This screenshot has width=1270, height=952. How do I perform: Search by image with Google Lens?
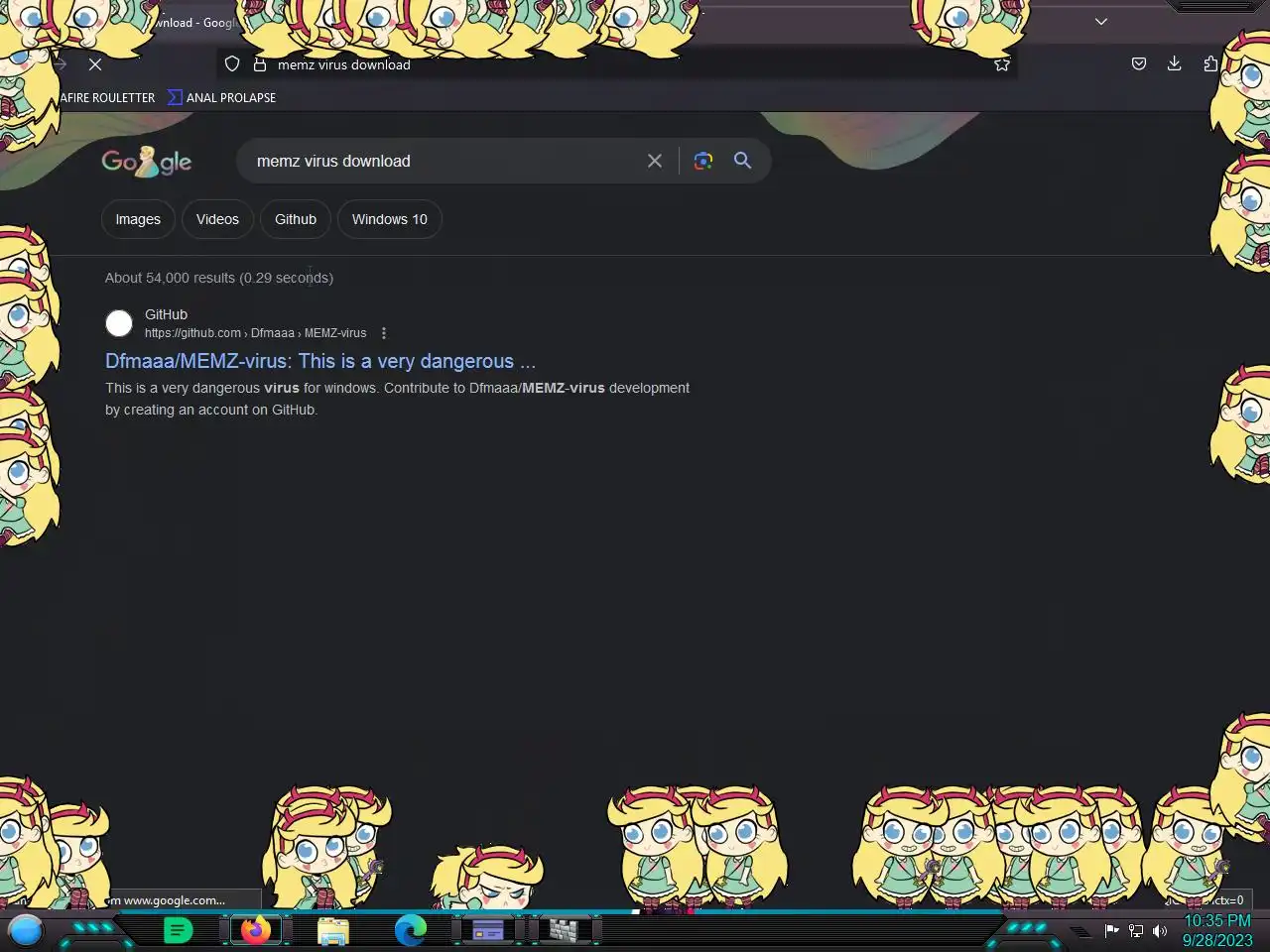(x=703, y=161)
